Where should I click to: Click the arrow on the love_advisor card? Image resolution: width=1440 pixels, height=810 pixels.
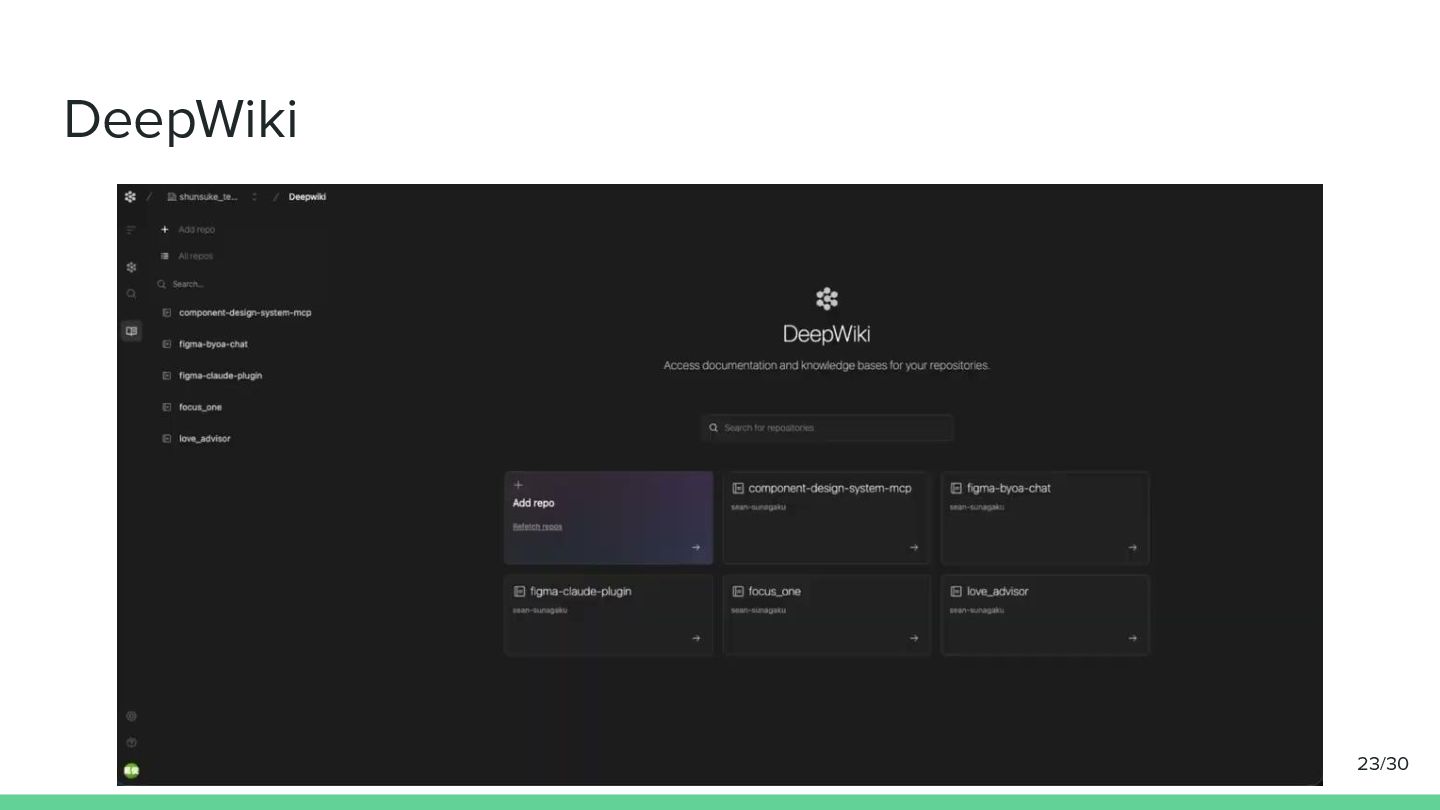pyautogui.click(x=1133, y=639)
